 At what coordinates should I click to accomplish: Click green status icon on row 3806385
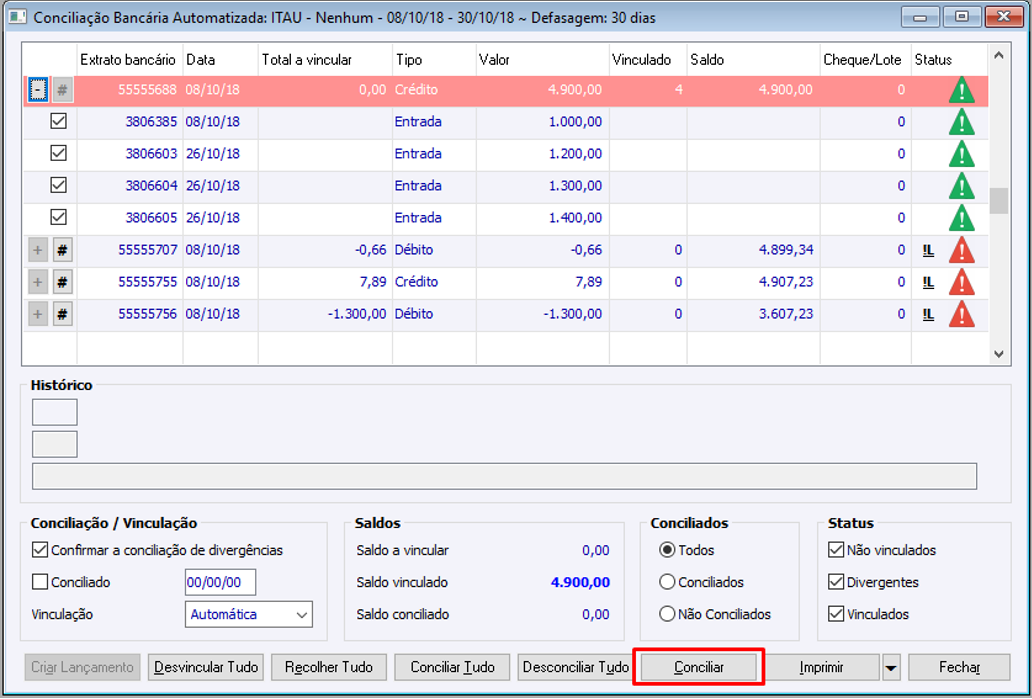click(962, 122)
